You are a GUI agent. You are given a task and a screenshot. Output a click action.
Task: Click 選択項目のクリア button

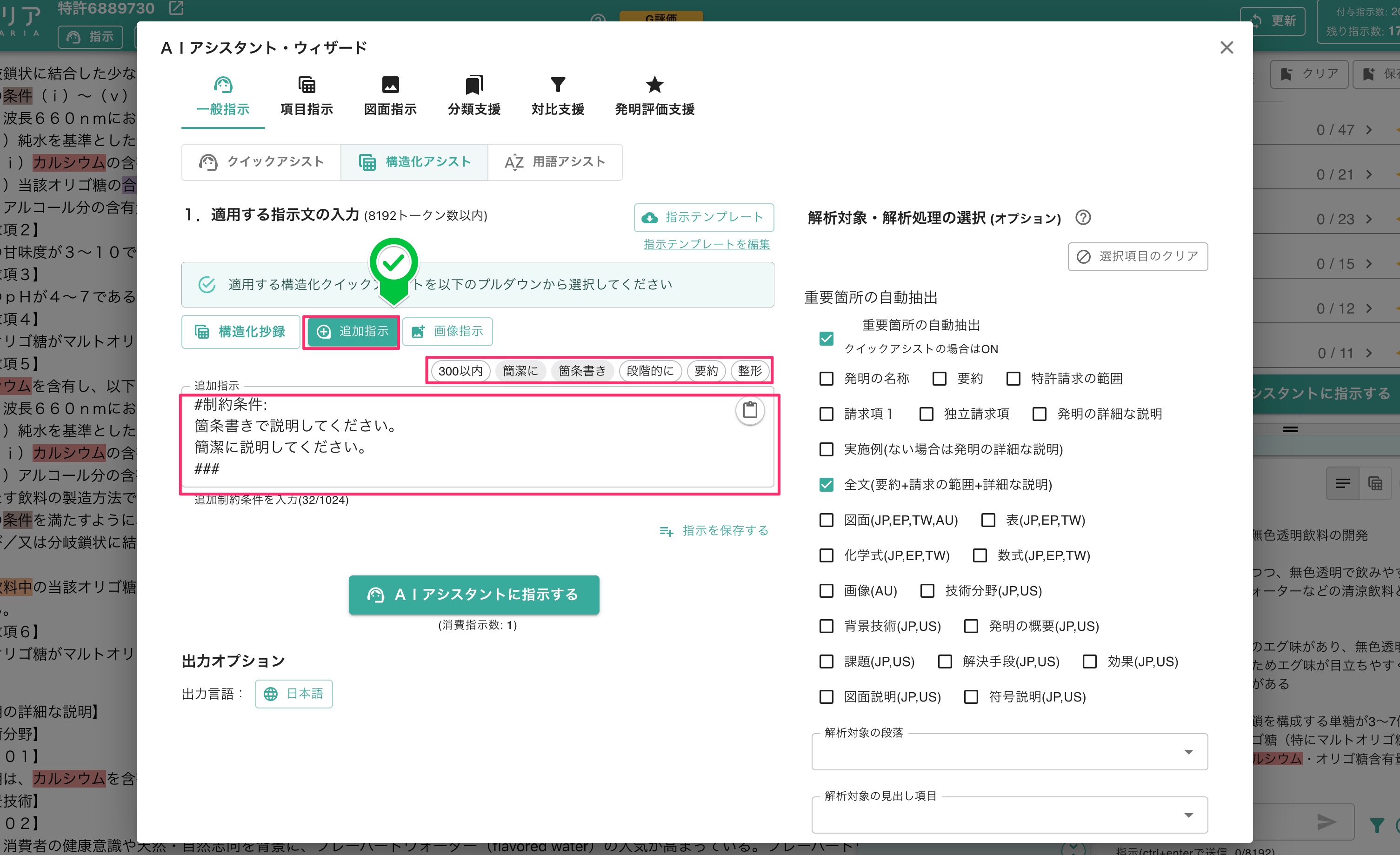[x=1138, y=257]
